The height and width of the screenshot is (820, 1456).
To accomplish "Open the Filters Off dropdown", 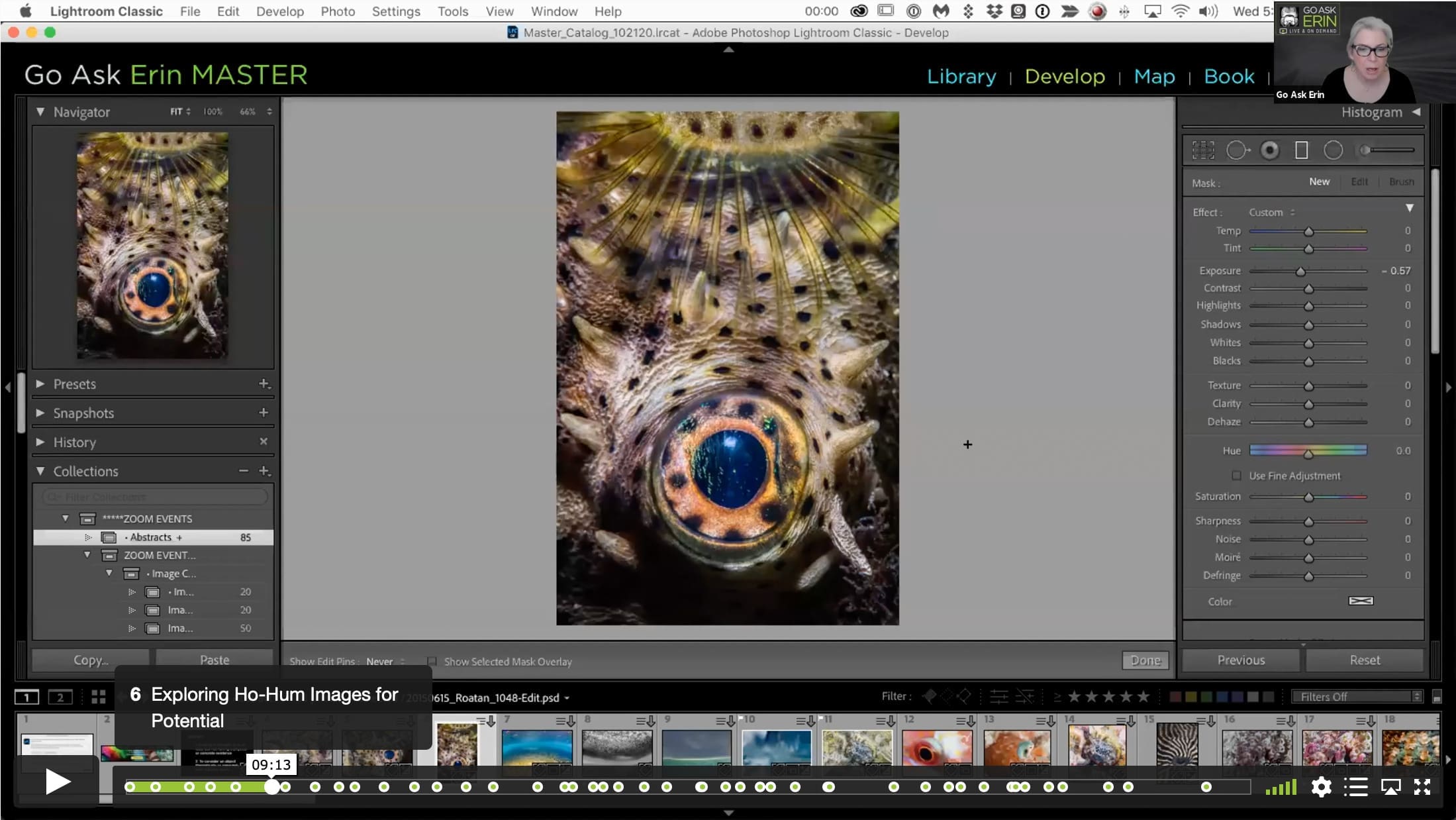I will 1357,697.
